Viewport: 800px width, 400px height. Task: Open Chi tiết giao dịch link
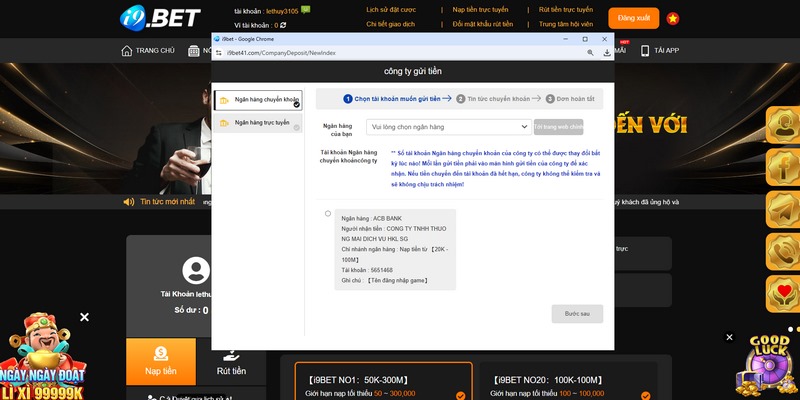tap(390, 24)
